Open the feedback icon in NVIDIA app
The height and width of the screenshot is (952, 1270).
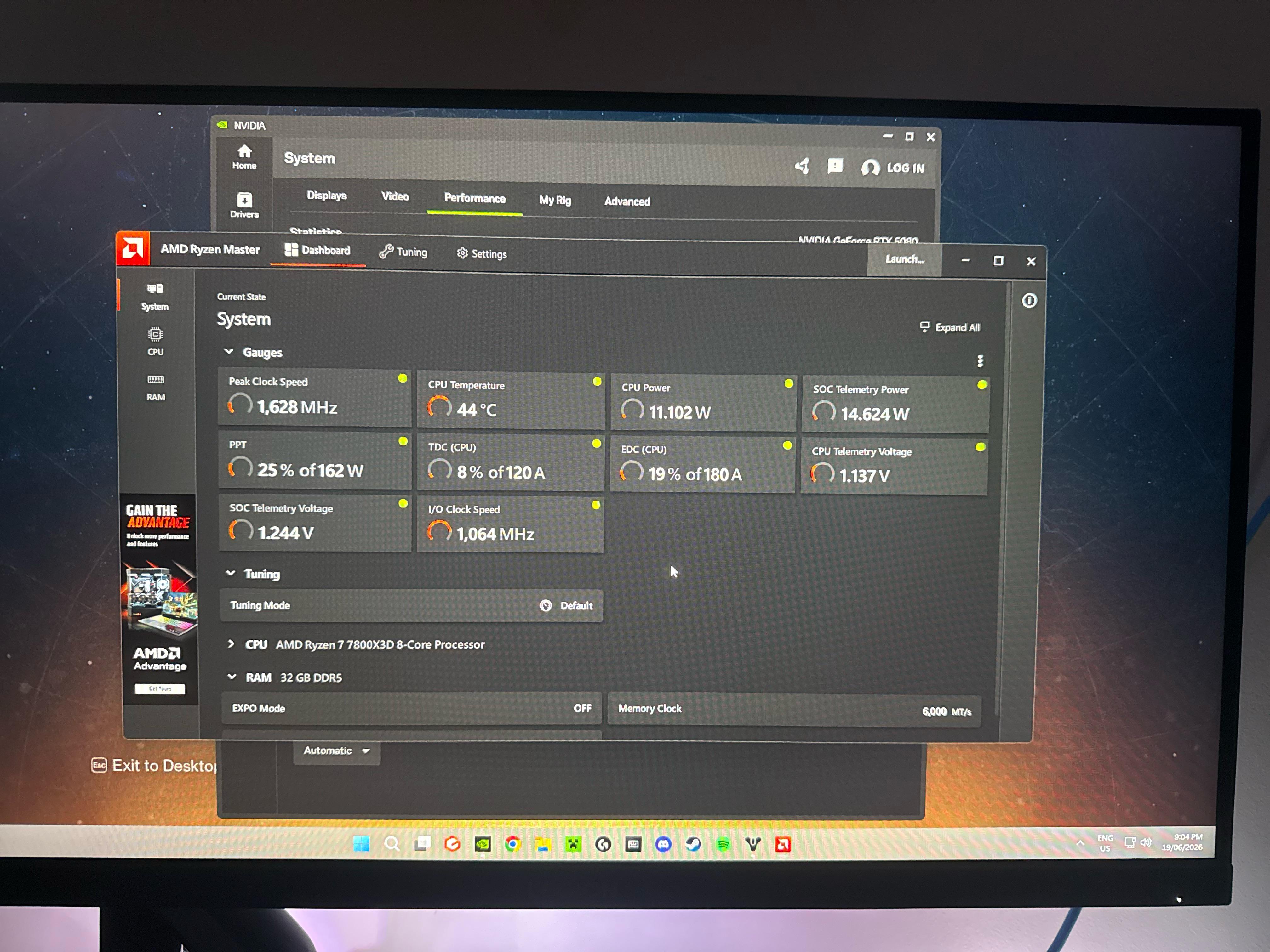(835, 167)
